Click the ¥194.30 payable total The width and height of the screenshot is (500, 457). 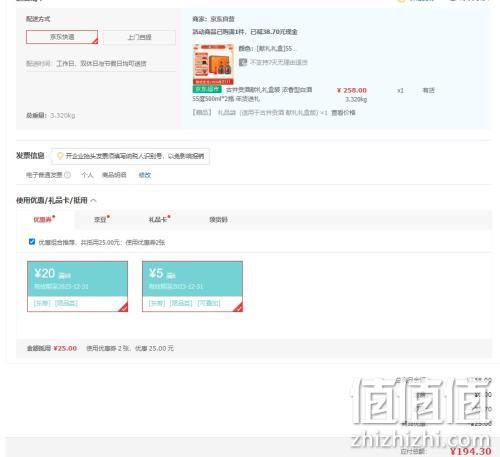[x=471, y=451]
